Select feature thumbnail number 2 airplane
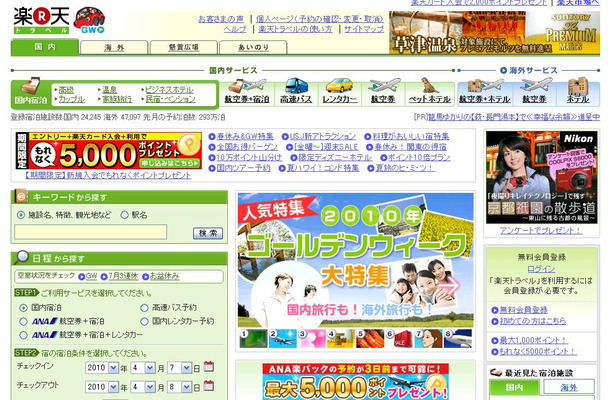 tap(282, 338)
